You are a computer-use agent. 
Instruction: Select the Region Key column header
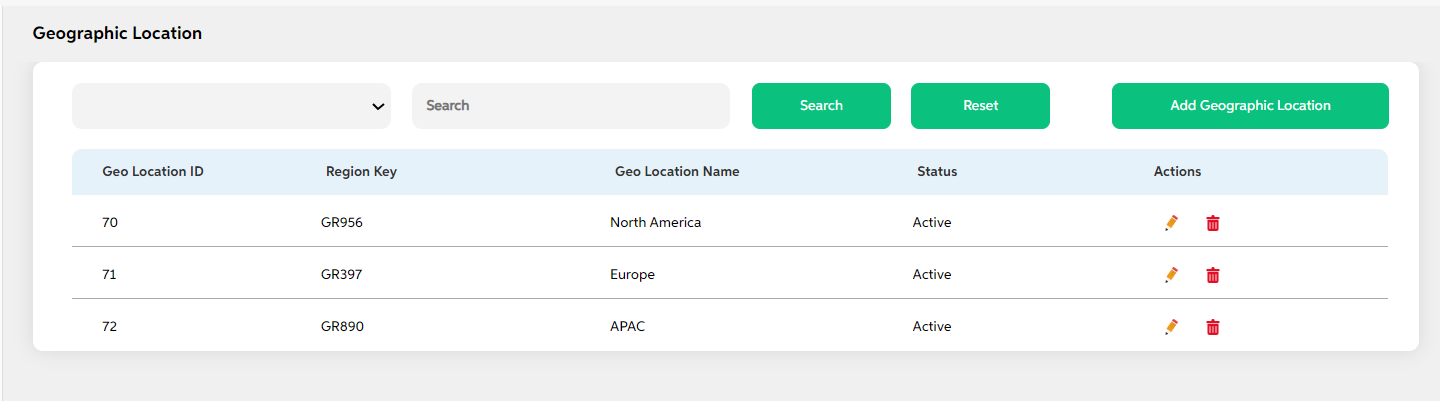pos(361,172)
